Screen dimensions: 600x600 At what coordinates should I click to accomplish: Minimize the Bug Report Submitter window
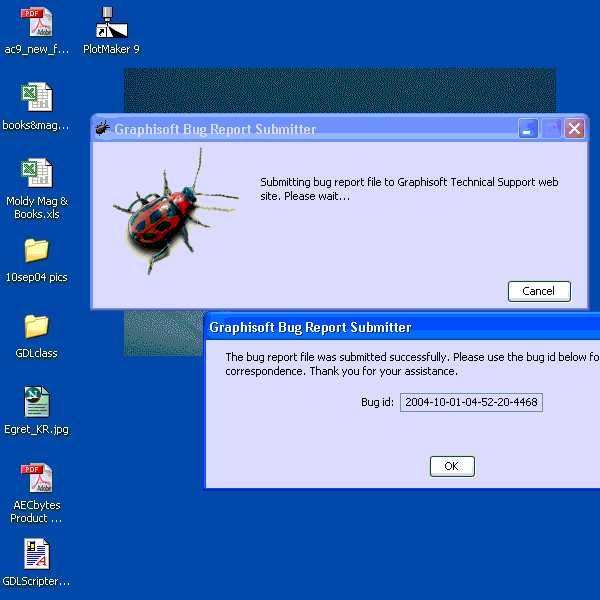(528, 129)
